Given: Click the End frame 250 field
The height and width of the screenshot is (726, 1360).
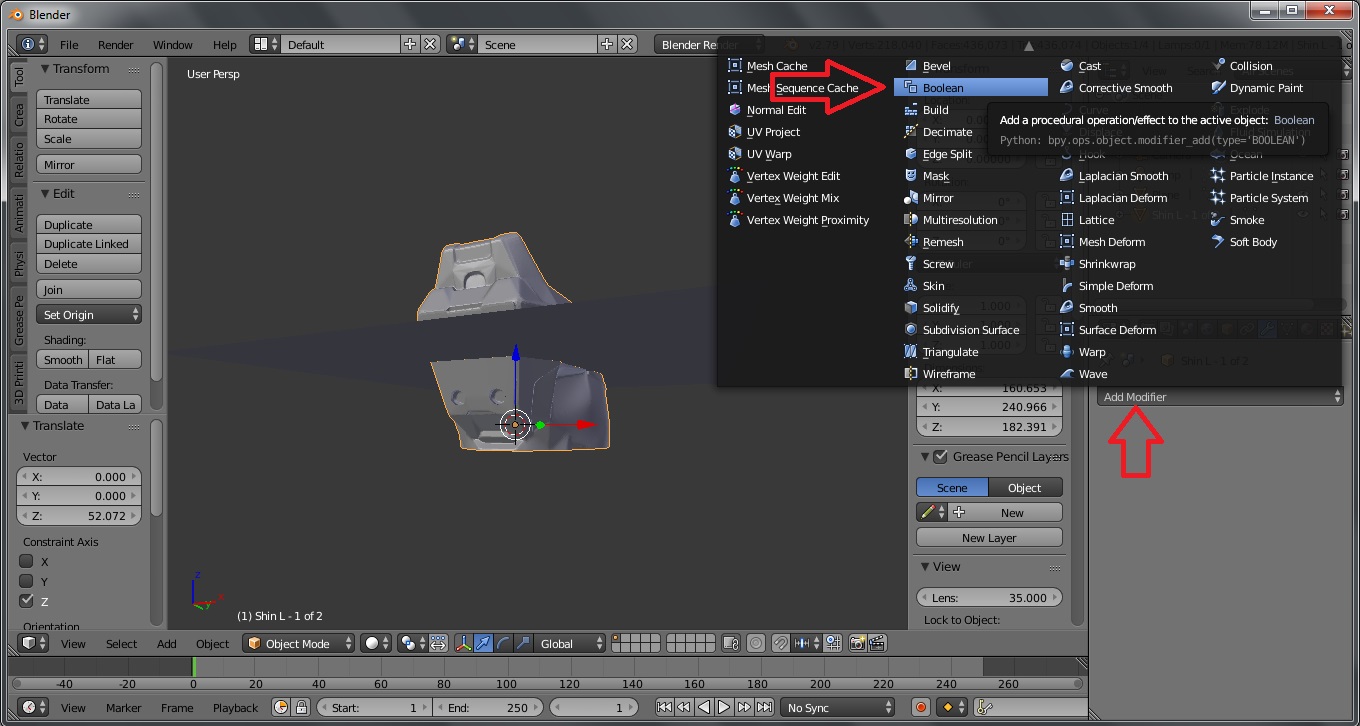Looking at the screenshot, I should point(487,708).
